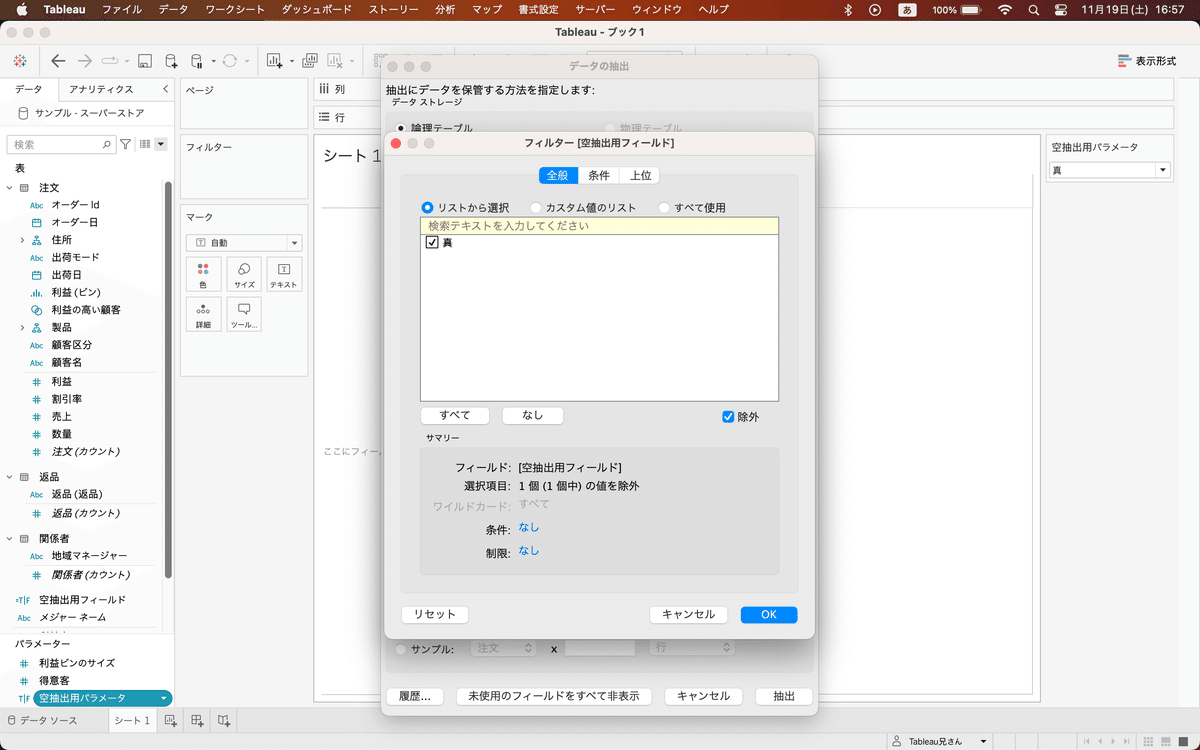Click the new story tab icon at bottom
1200x750 pixels.
(225, 720)
